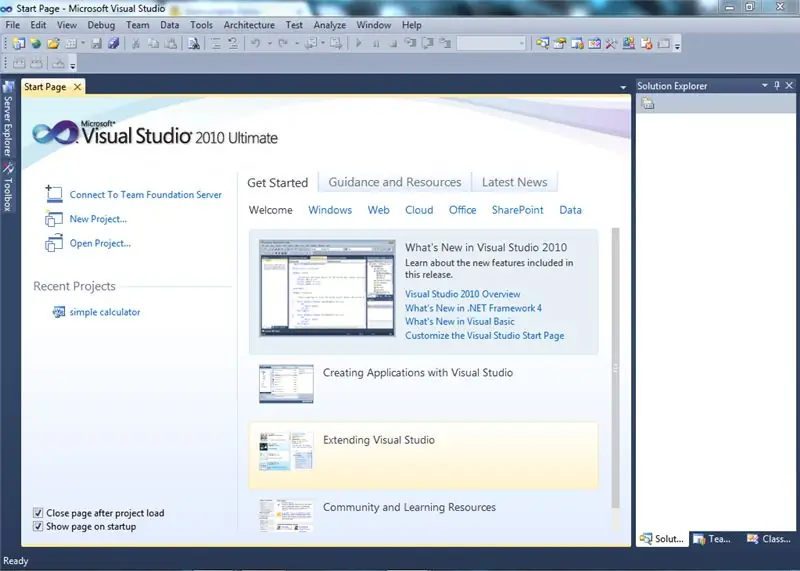Open the Properties Window toolbar icon
This screenshot has height=571, width=800.
click(560, 44)
